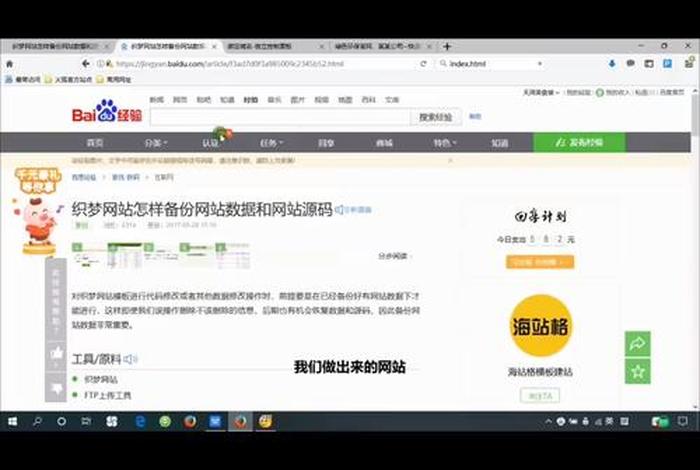Click the 海站格 yellow avatar
The height and width of the screenshot is (470, 700).
click(541, 326)
